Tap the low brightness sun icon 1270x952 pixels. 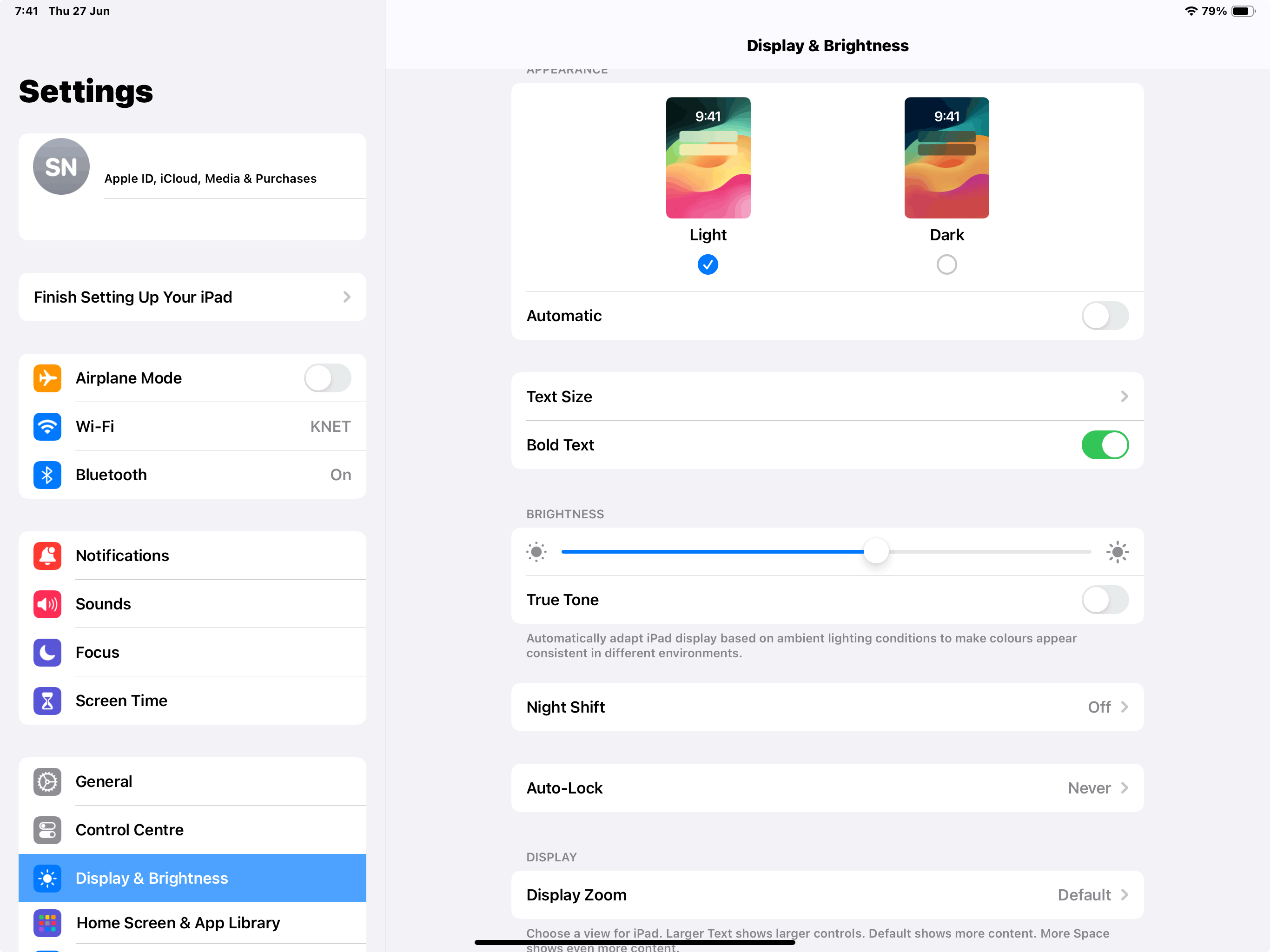point(536,552)
